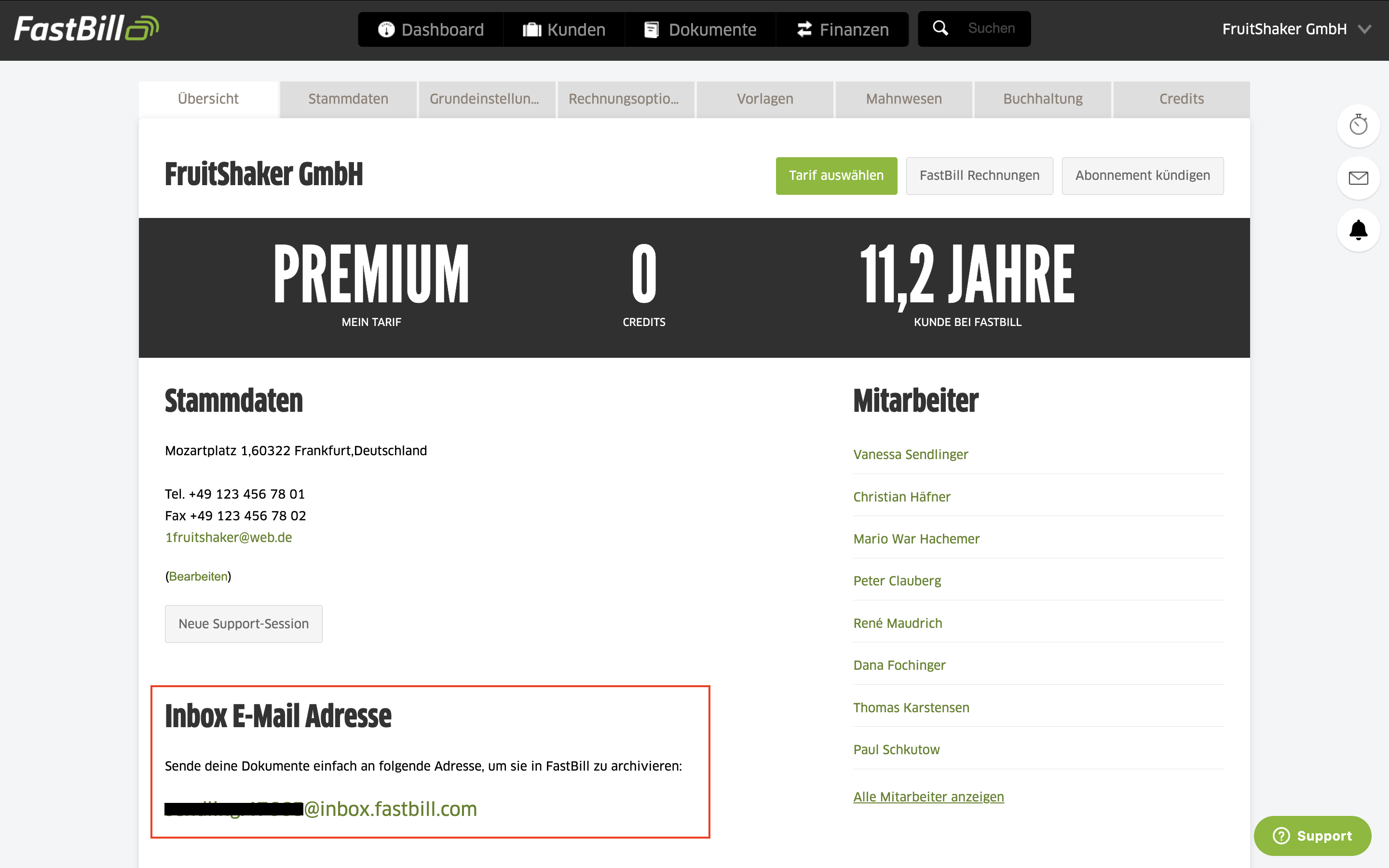1389x868 pixels.
Task: Open the envelope messages icon
Action: pyautogui.click(x=1358, y=178)
